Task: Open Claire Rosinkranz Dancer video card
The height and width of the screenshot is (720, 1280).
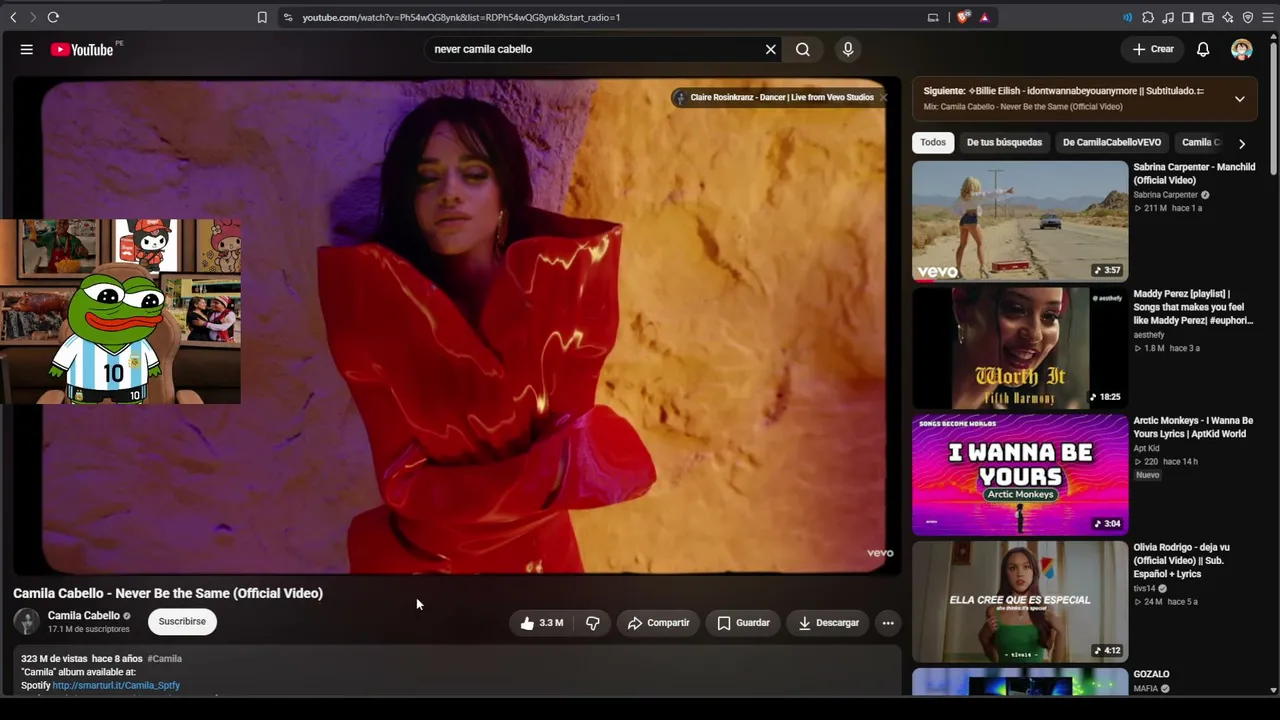Action: (x=780, y=97)
